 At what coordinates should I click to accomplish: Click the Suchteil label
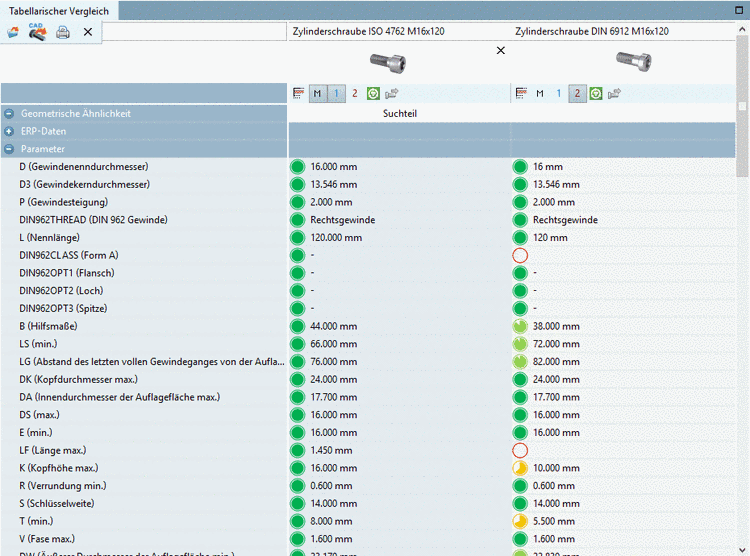[x=399, y=113]
